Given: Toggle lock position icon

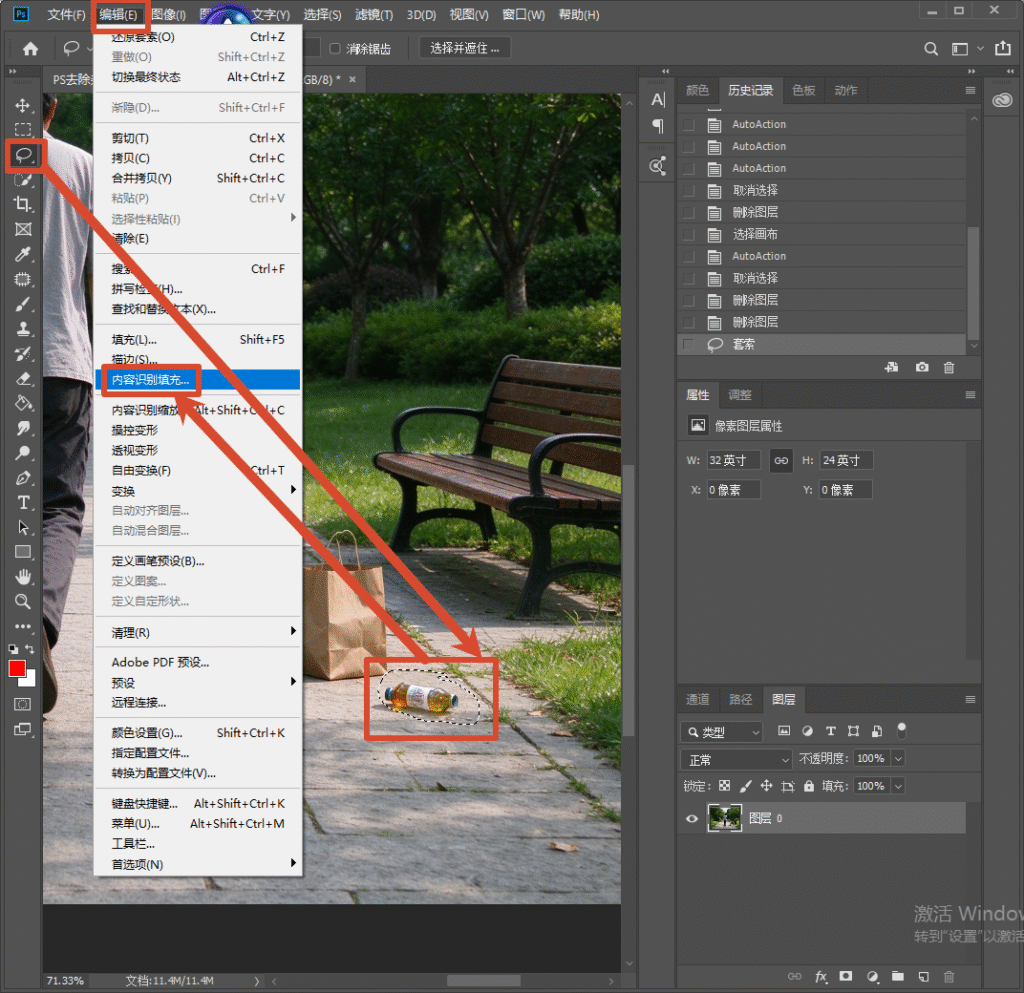Looking at the screenshot, I should point(766,786).
